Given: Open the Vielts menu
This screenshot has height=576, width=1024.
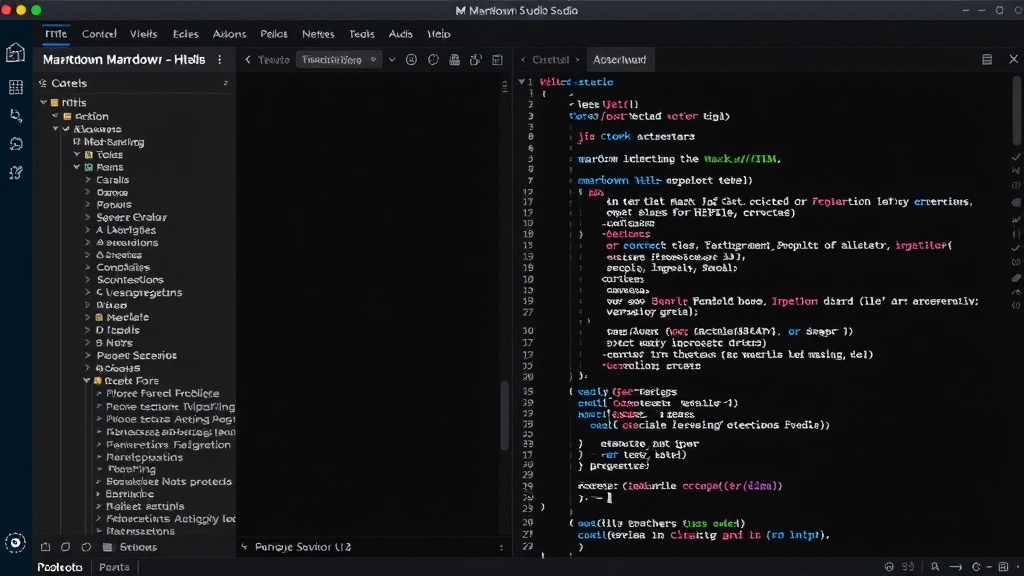Looking at the screenshot, I should (143, 34).
